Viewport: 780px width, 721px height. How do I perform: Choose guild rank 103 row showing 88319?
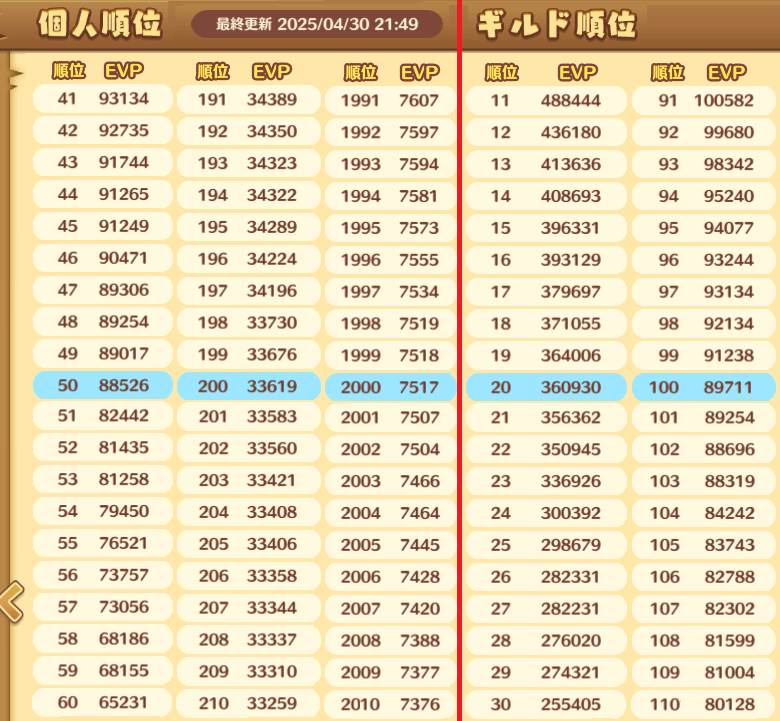[x=704, y=481]
